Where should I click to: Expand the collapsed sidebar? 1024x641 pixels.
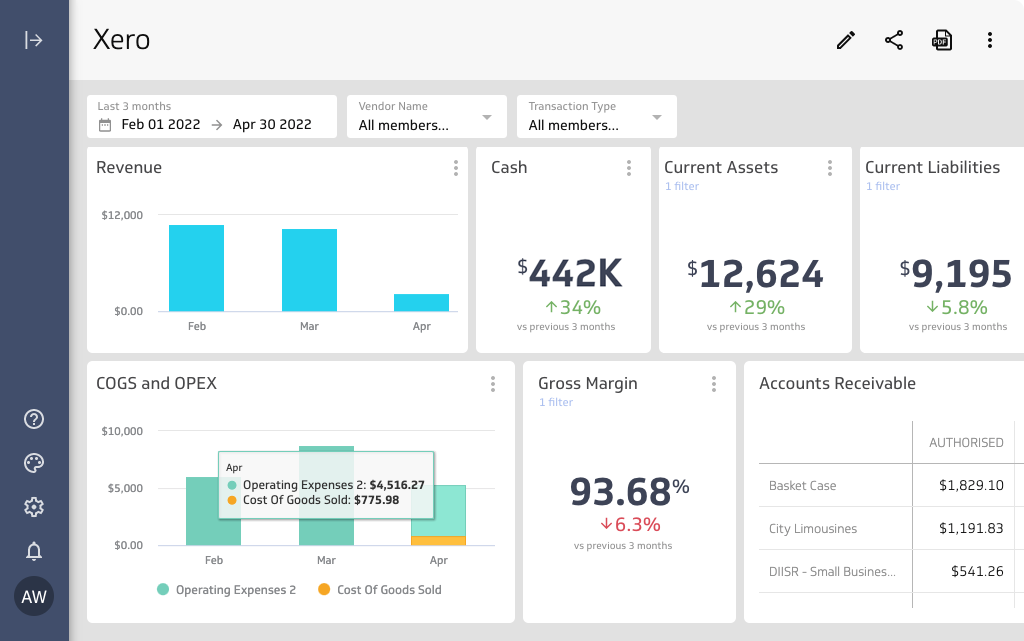(x=33, y=40)
